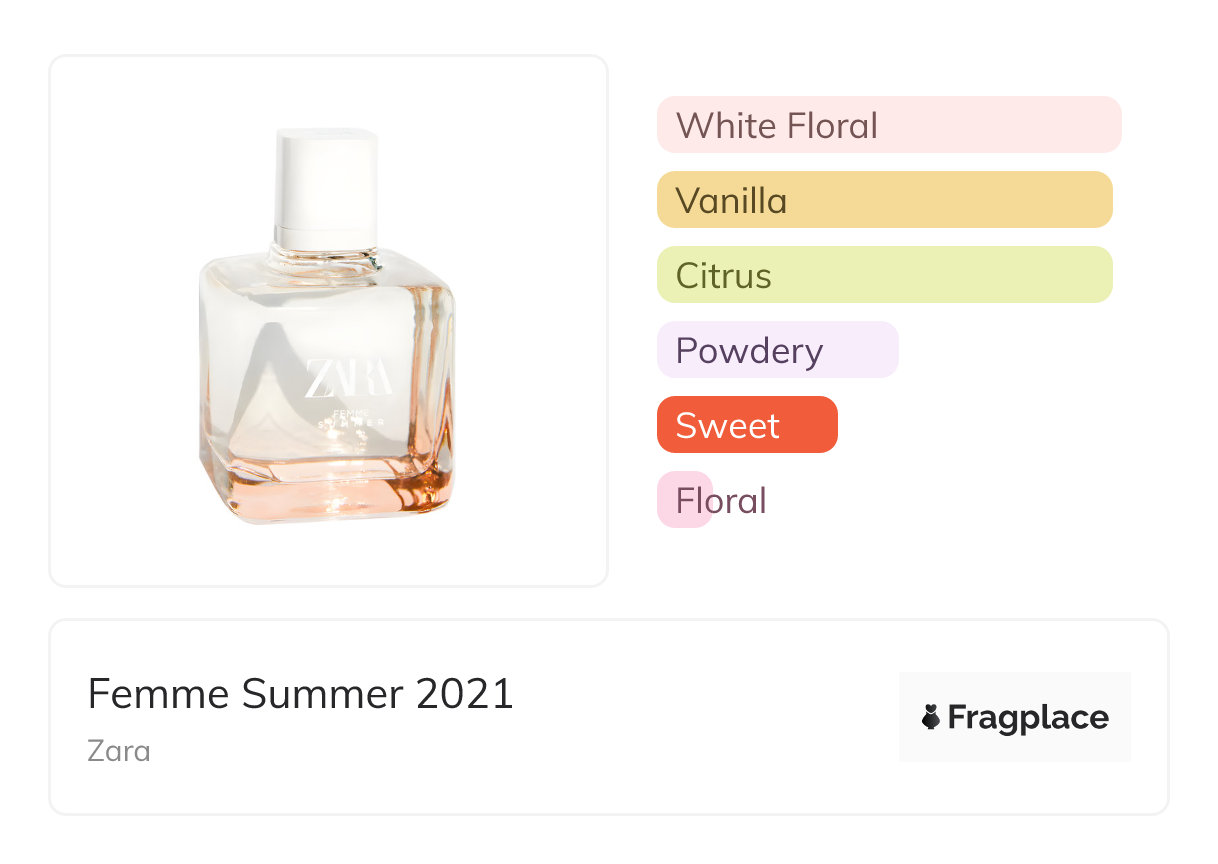Select the pink Floral accord bar
1218x864 pixels.
(x=685, y=500)
